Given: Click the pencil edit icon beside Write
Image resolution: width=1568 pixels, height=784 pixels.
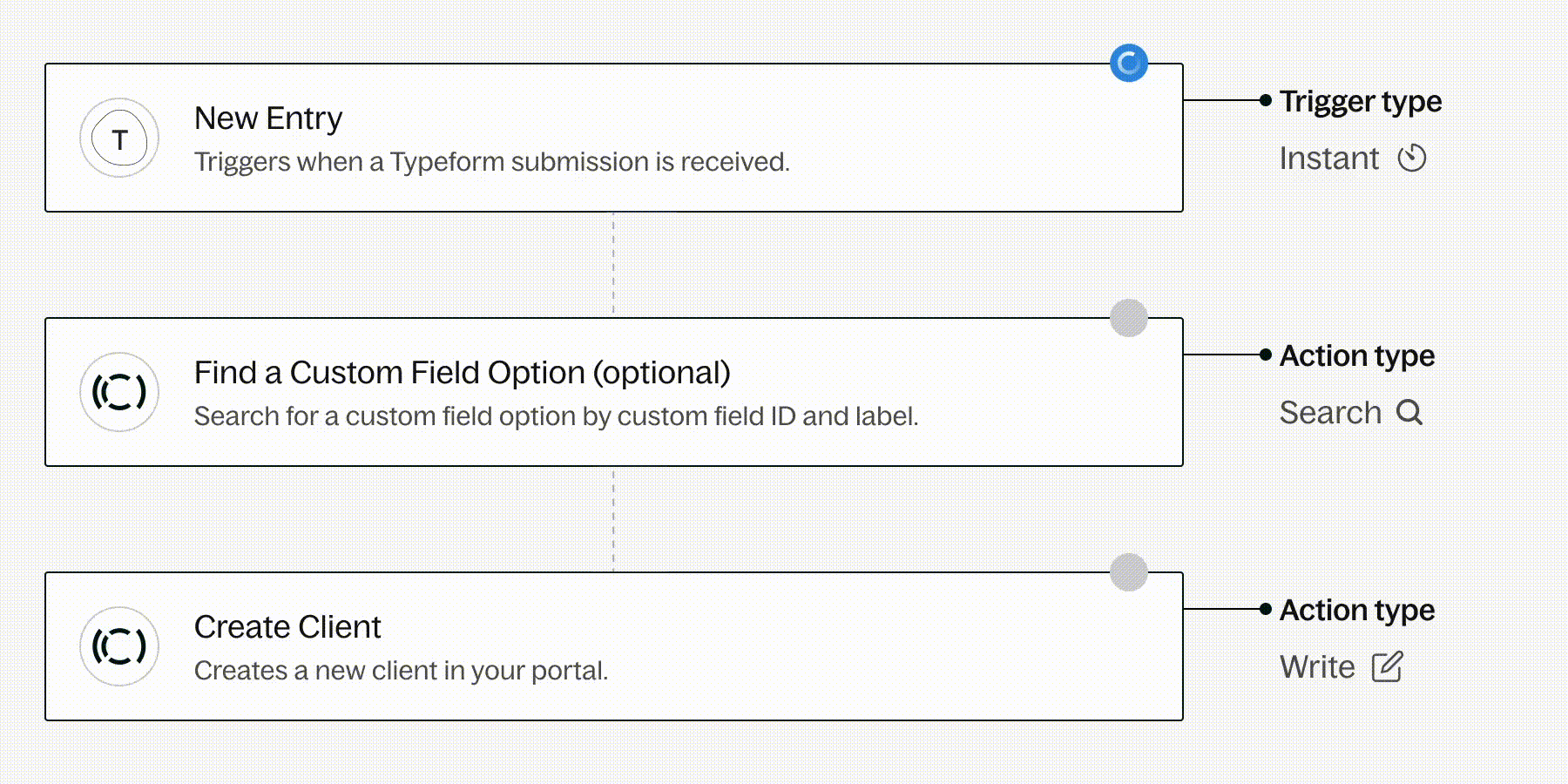Looking at the screenshot, I should (1388, 667).
